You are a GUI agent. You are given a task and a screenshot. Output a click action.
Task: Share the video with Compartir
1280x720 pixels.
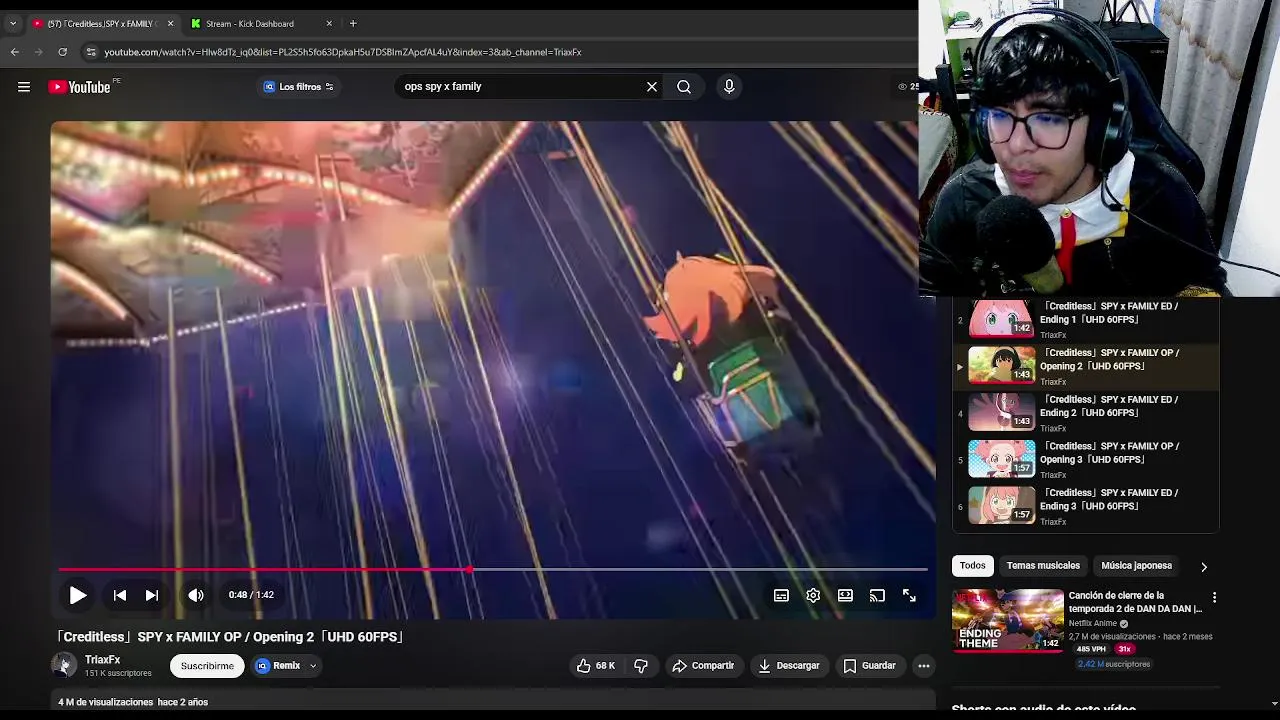click(x=703, y=665)
